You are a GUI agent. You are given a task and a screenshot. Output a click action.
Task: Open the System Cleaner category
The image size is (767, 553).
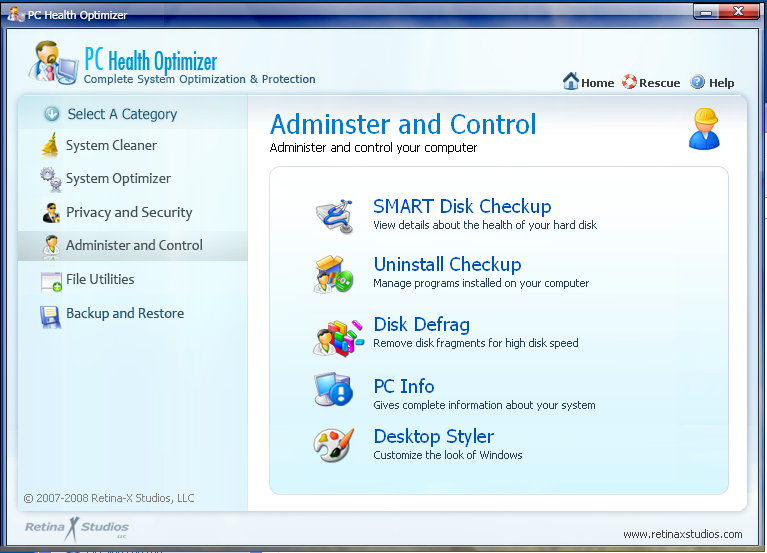[x=111, y=146]
